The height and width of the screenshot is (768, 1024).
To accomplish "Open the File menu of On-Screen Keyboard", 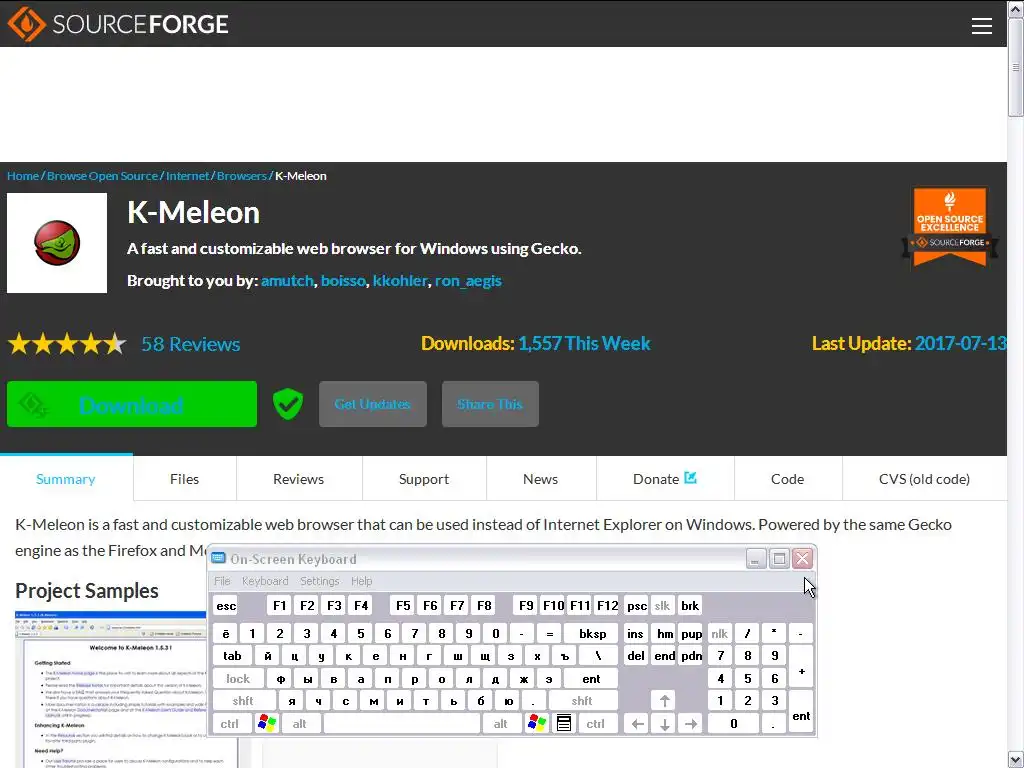I will pos(222,581).
